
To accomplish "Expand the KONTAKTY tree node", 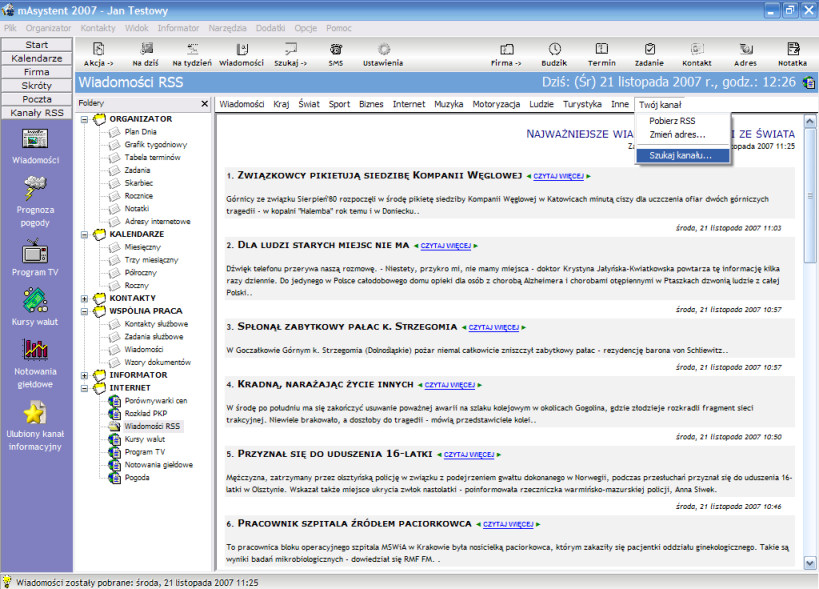I will pos(84,299).
